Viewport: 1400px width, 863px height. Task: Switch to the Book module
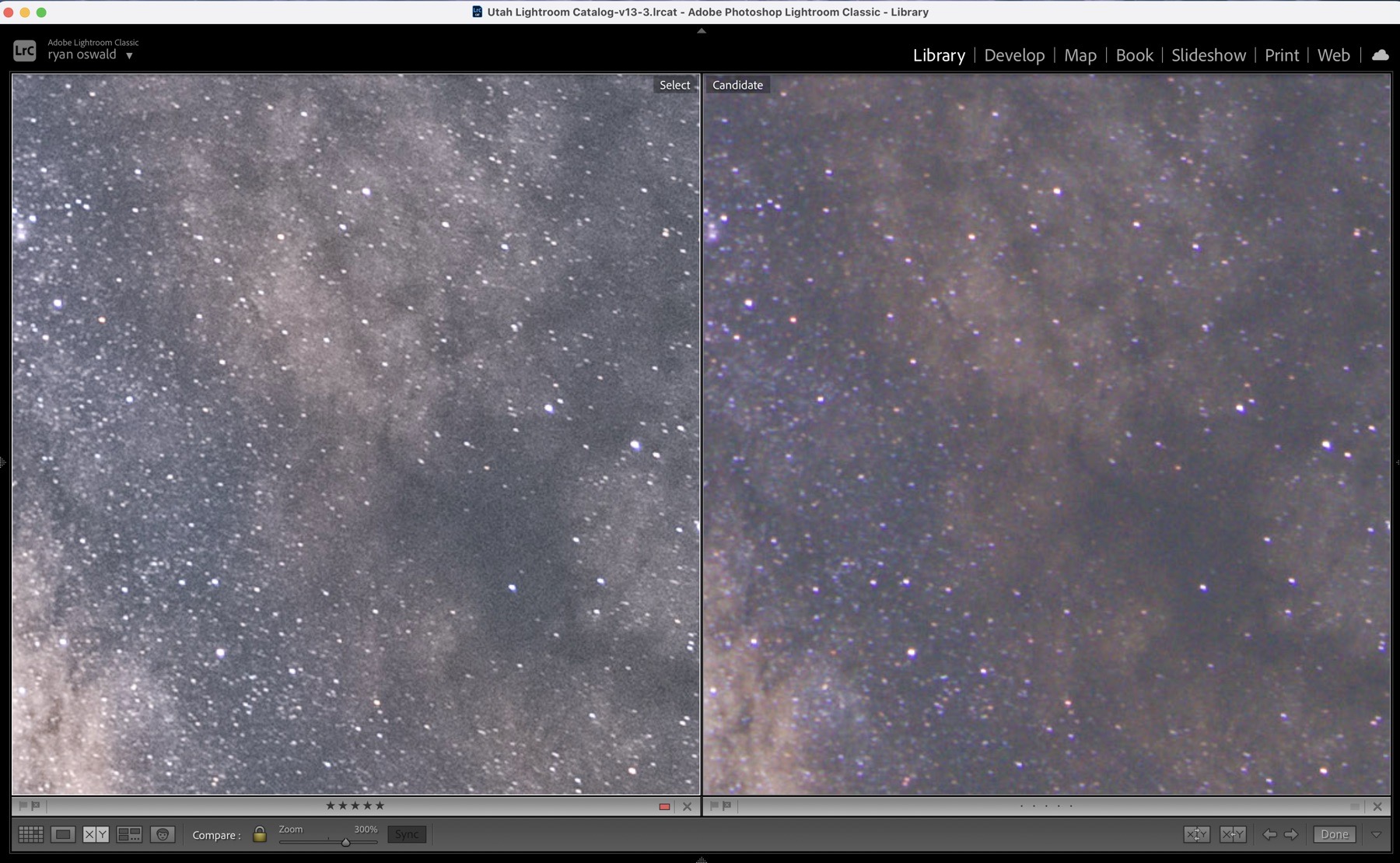(1135, 55)
